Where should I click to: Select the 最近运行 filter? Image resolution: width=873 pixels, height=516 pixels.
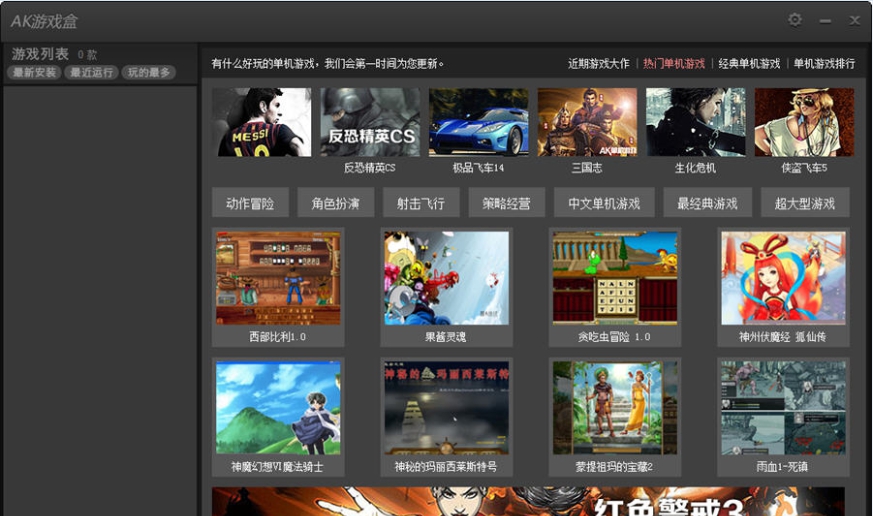(x=91, y=72)
